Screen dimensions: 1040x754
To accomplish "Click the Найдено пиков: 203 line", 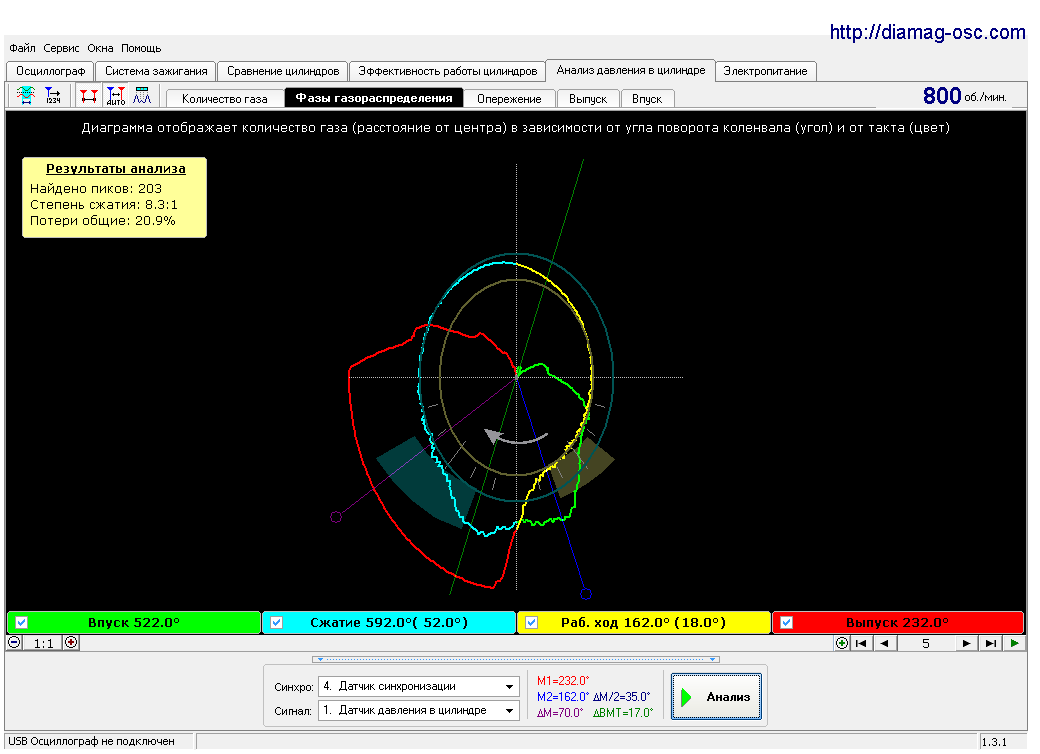I will (x=96, y=188).
